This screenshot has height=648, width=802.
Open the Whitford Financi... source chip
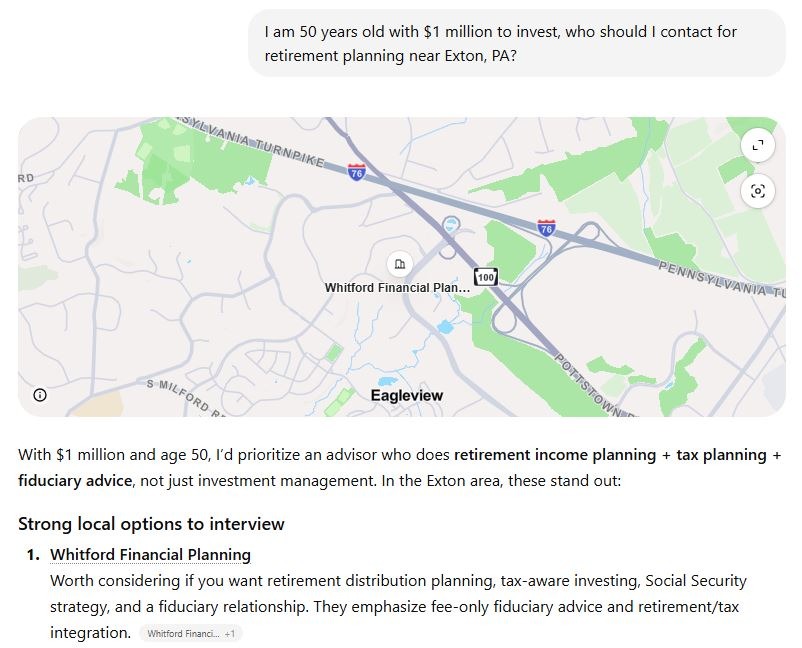[x=190, y=633]
